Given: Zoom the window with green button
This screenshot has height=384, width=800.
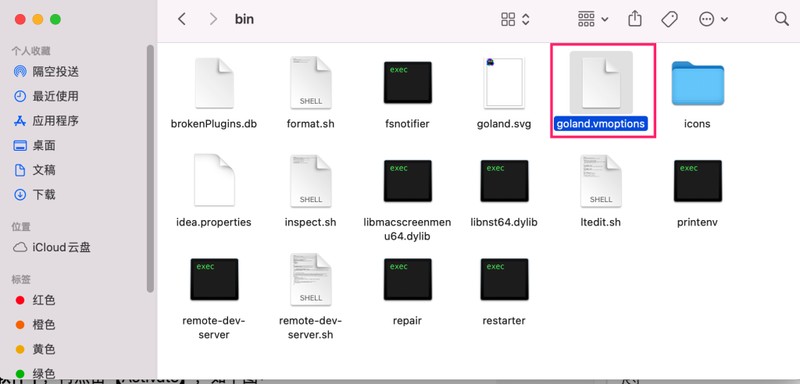Looking at the screenshot, I should (x=55, y=19).
